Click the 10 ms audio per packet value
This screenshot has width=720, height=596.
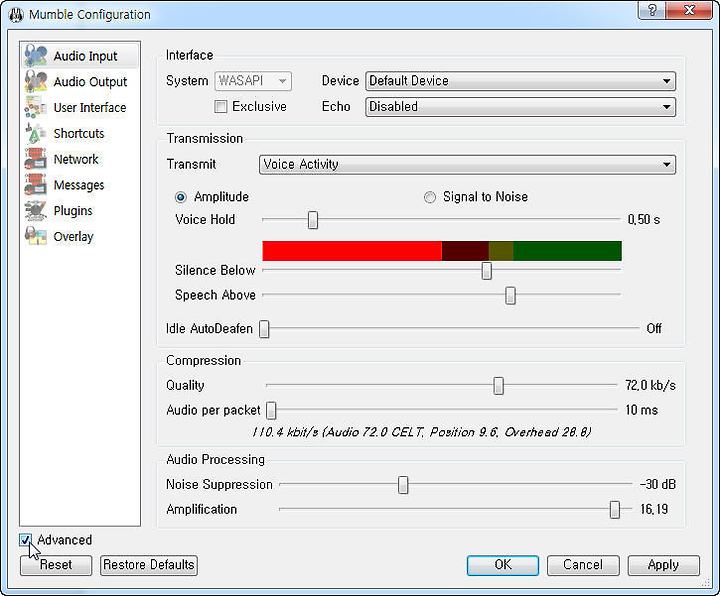tap(641, 410)
